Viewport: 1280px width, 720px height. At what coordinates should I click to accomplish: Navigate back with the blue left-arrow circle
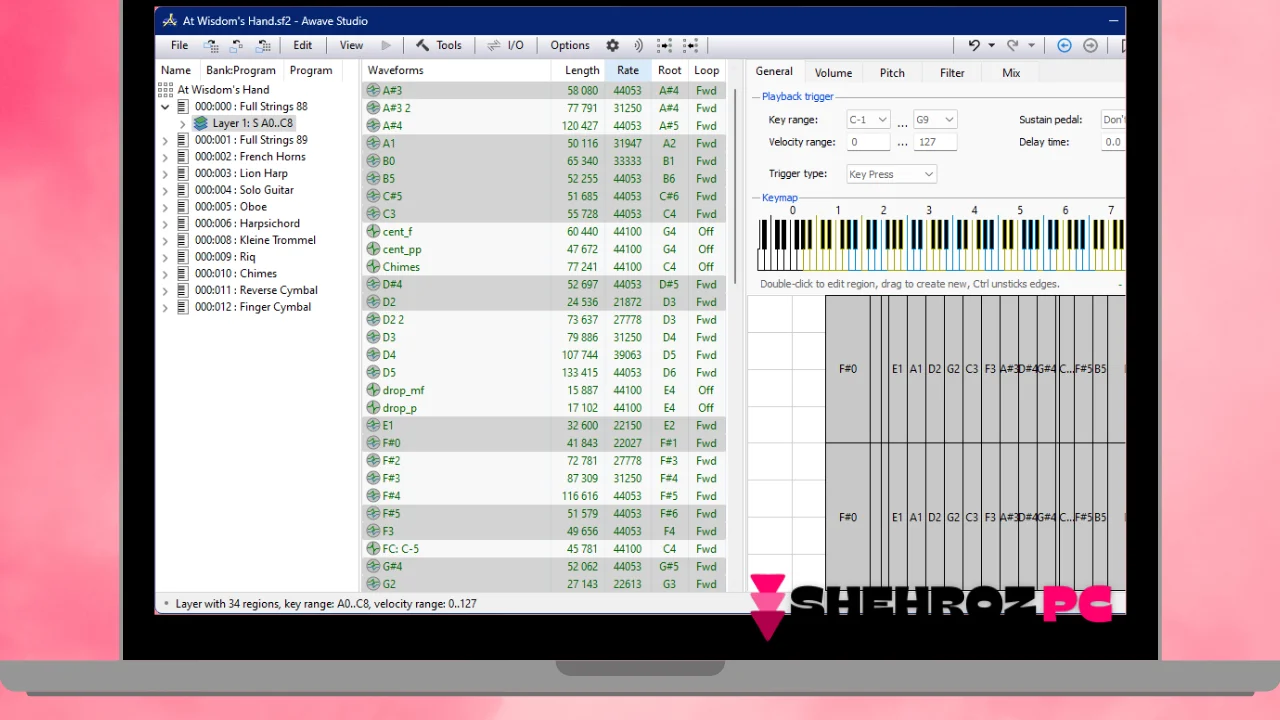click(1064, 45)
